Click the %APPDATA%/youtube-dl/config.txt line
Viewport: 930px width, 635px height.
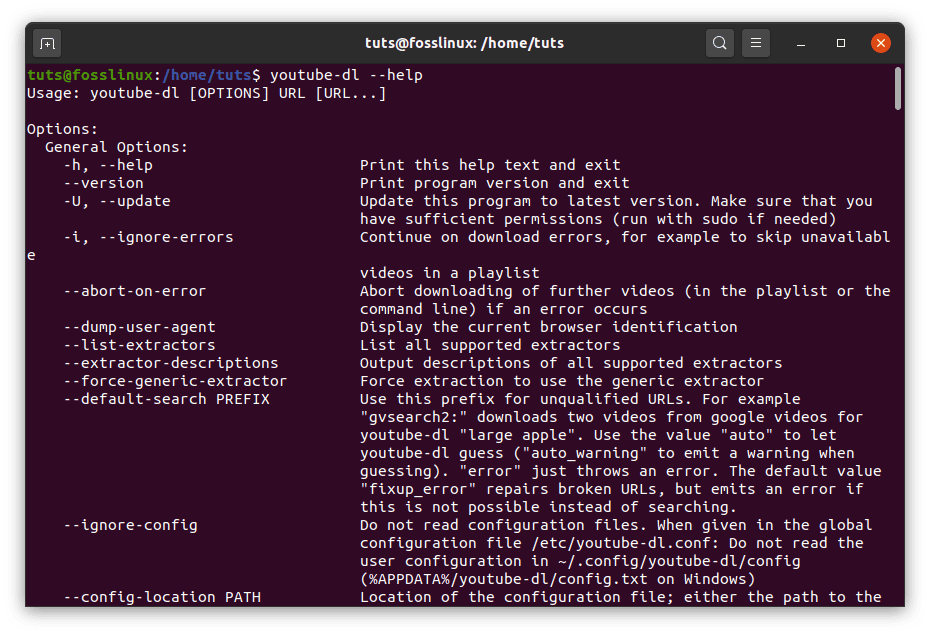click(x=558, y=579)
